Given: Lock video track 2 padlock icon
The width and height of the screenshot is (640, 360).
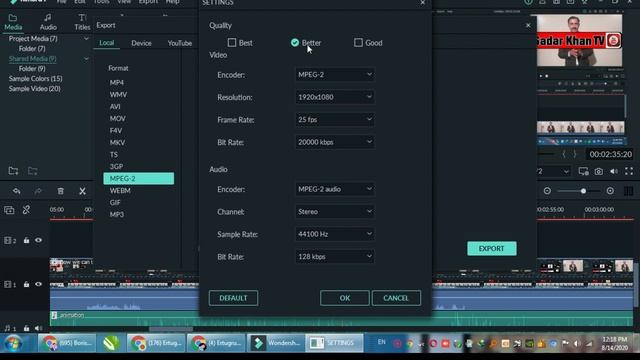Looking at the screenshot, I should (27, 240).
